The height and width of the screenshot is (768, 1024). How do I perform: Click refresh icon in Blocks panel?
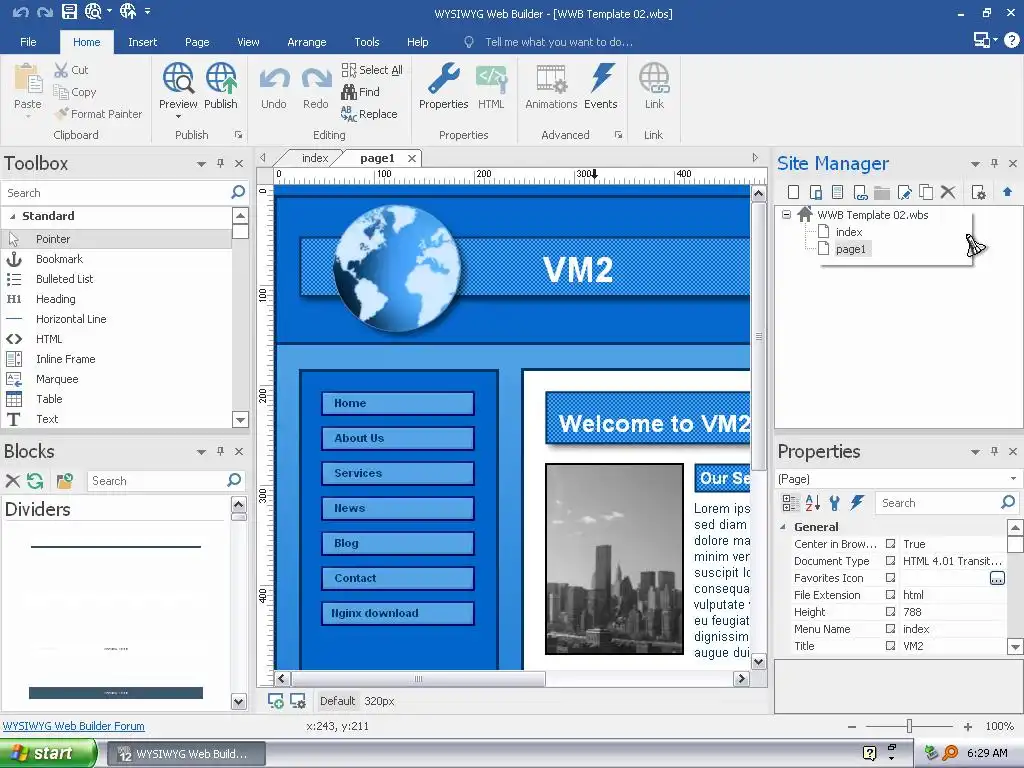tap(35, 481)
